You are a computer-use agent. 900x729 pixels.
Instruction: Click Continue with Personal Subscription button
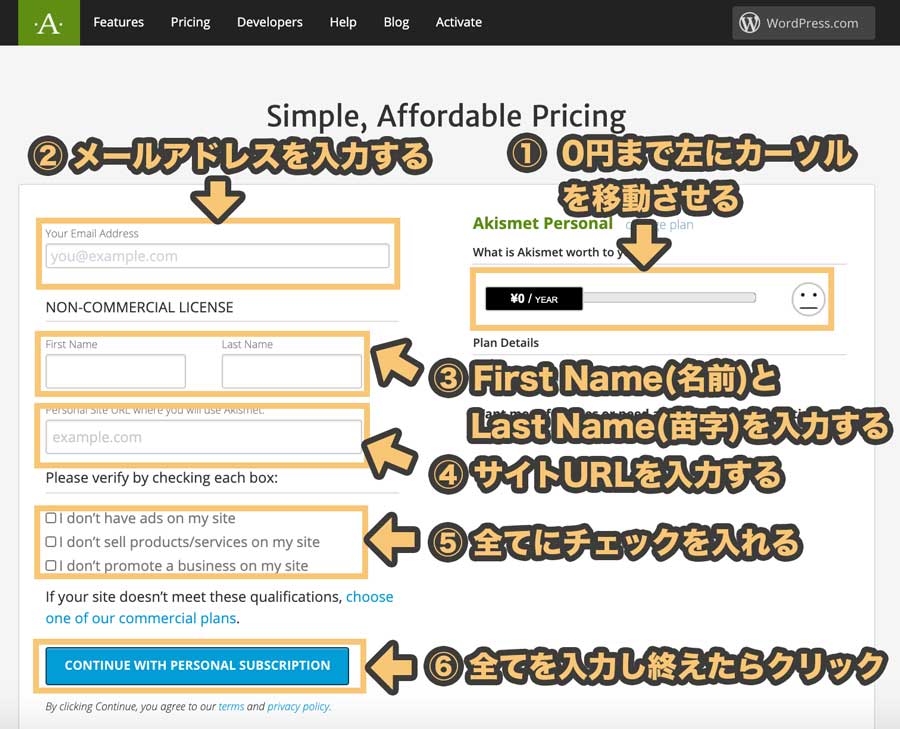197,665
